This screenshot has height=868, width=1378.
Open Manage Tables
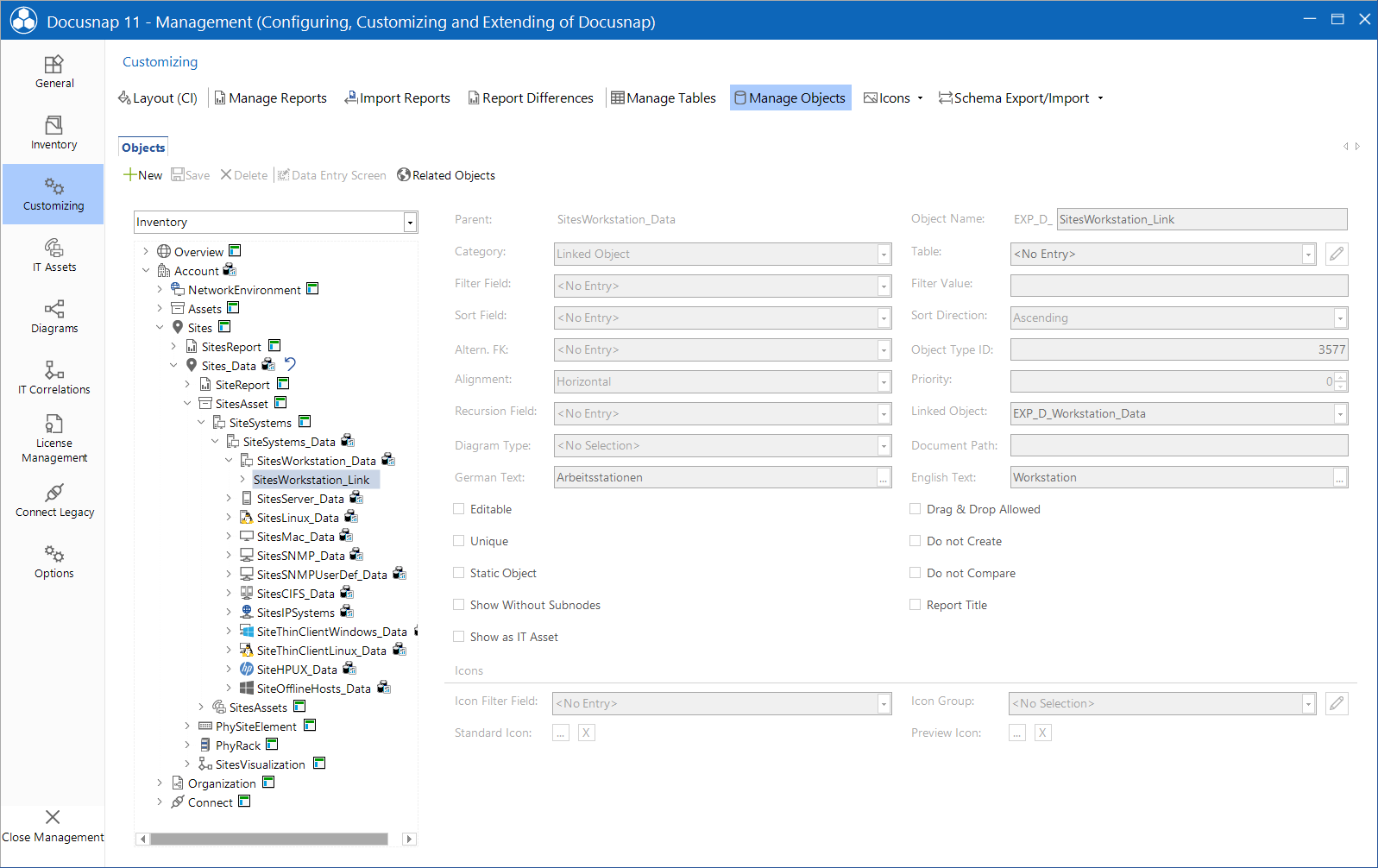(664, 98)
